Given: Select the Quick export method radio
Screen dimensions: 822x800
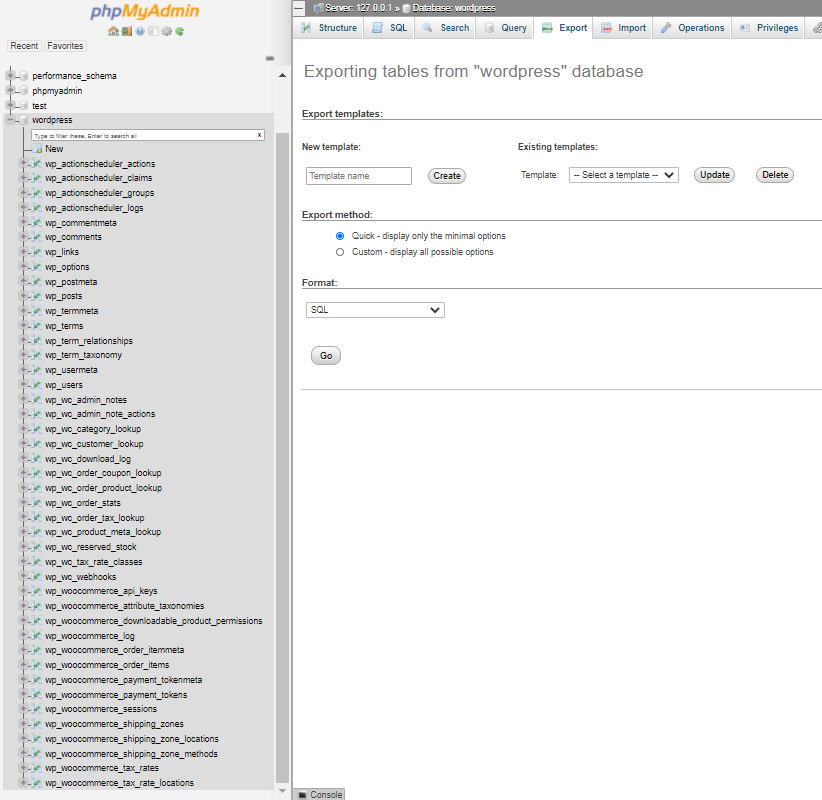Looking at the screenshot, I should [x=340, y=236].
